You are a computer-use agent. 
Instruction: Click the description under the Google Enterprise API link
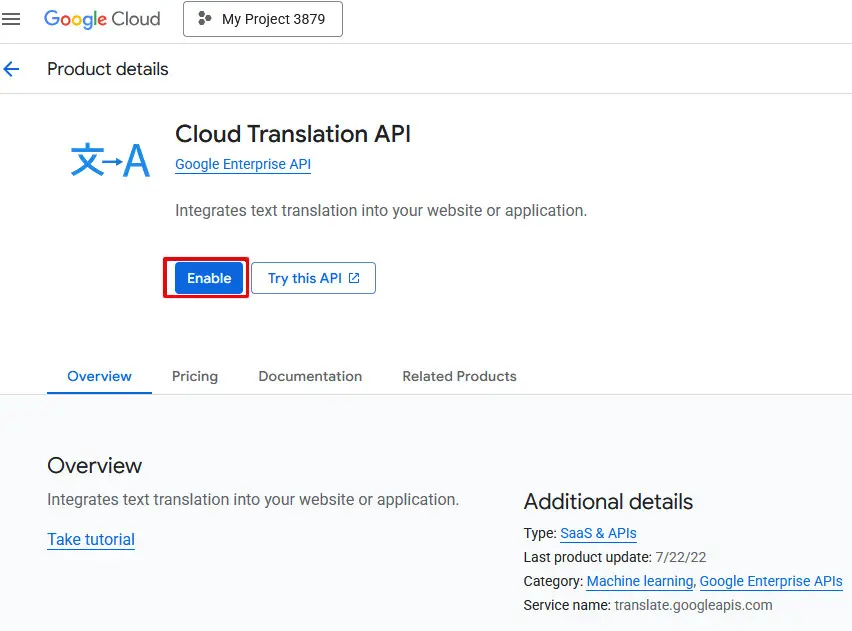[381, 210]
